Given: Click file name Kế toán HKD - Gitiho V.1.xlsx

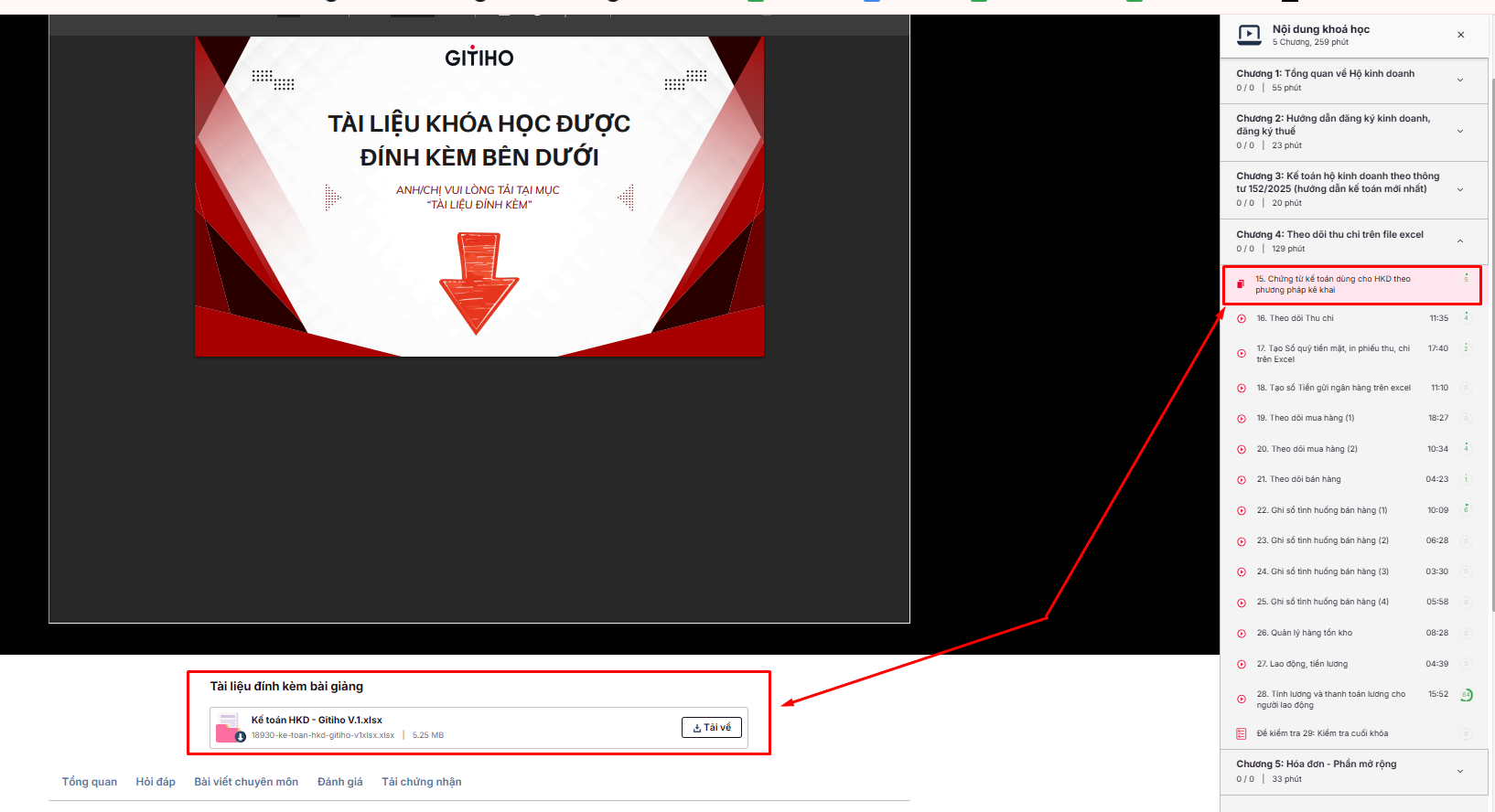Looking at the screenshot, I should pyautogui.click(x=317, y=720).
